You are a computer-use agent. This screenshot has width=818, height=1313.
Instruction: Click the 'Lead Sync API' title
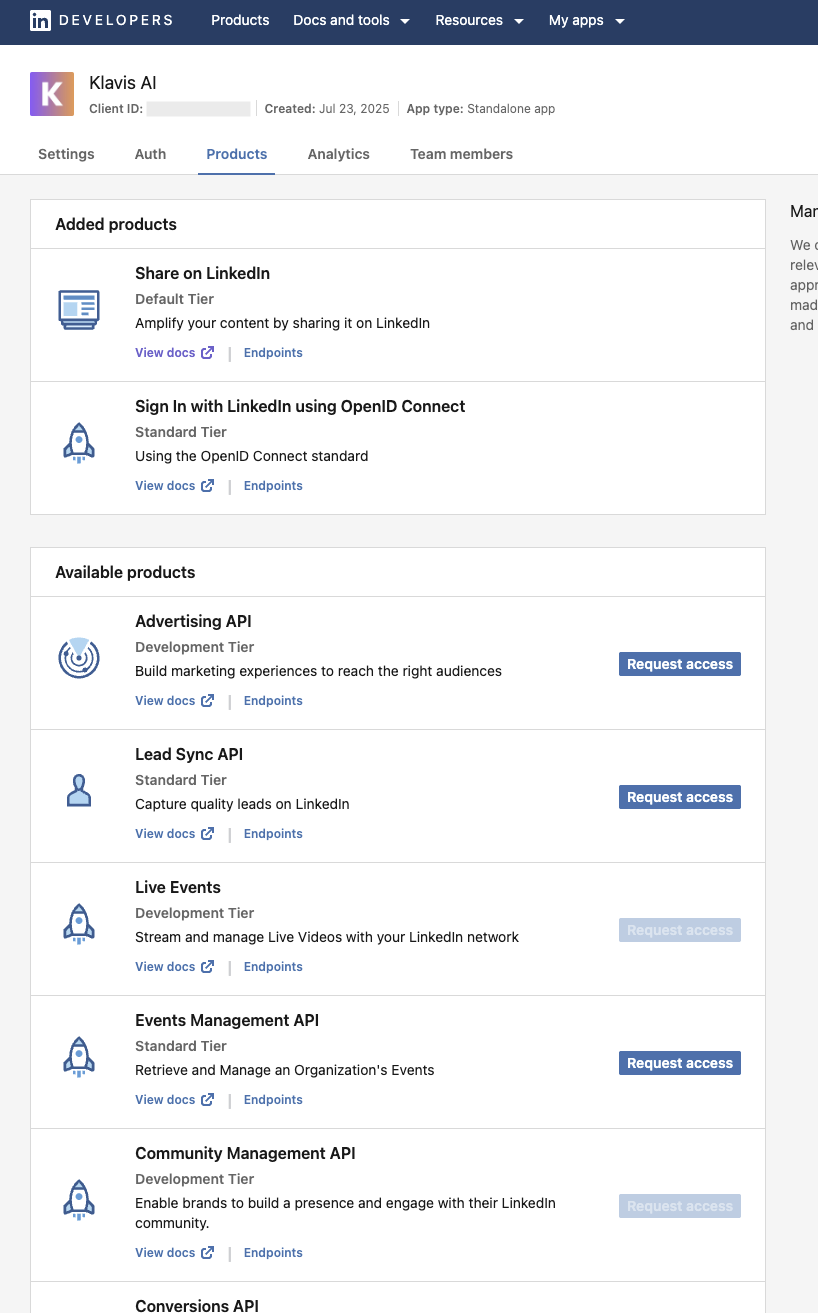pos(189,754)
